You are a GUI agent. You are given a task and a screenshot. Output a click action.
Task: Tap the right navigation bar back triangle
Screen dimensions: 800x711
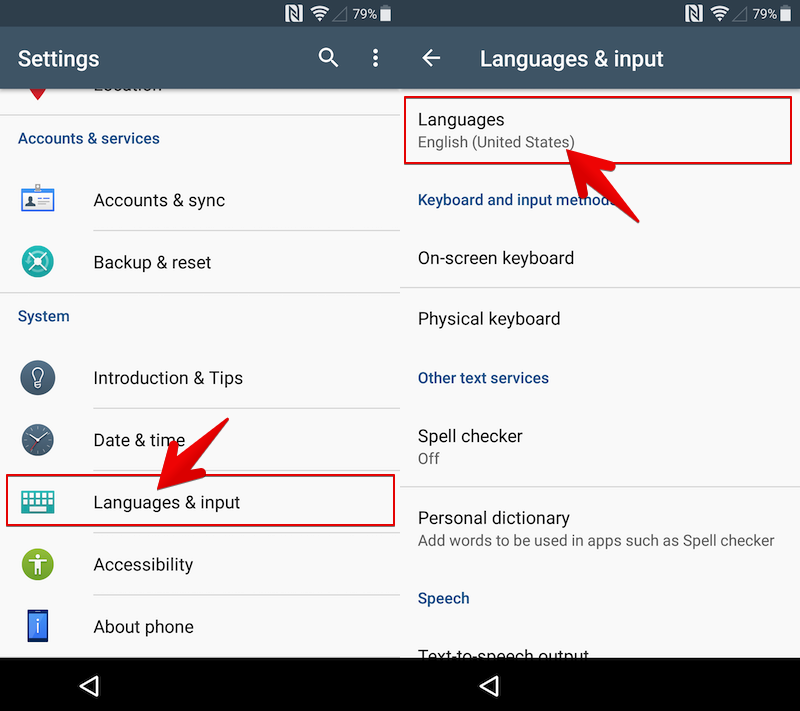coord(489,686)
